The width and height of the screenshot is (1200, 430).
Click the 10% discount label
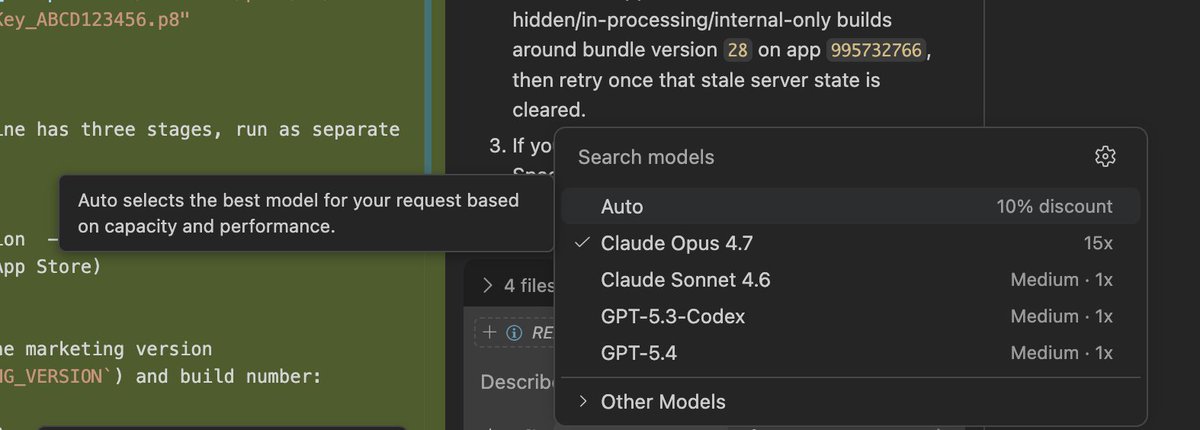tap(1054, 206)
